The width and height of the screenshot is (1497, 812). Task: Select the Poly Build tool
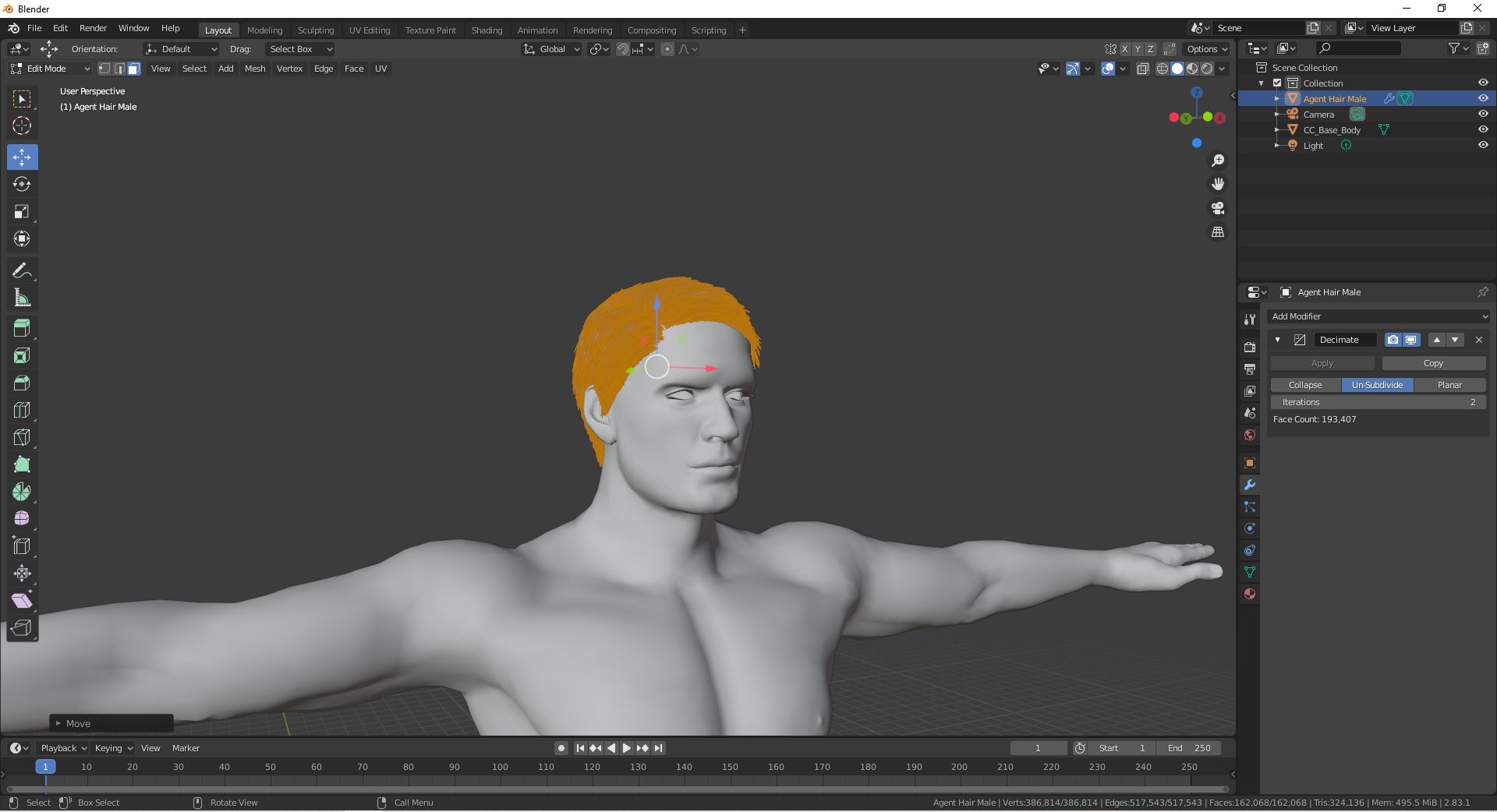(22, 464)
